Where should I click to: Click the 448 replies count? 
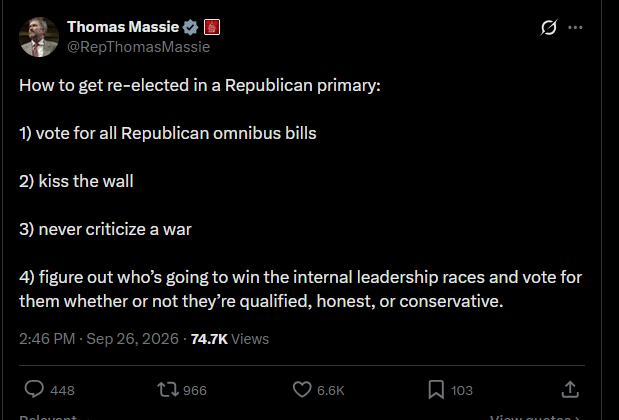coord(62,390)
